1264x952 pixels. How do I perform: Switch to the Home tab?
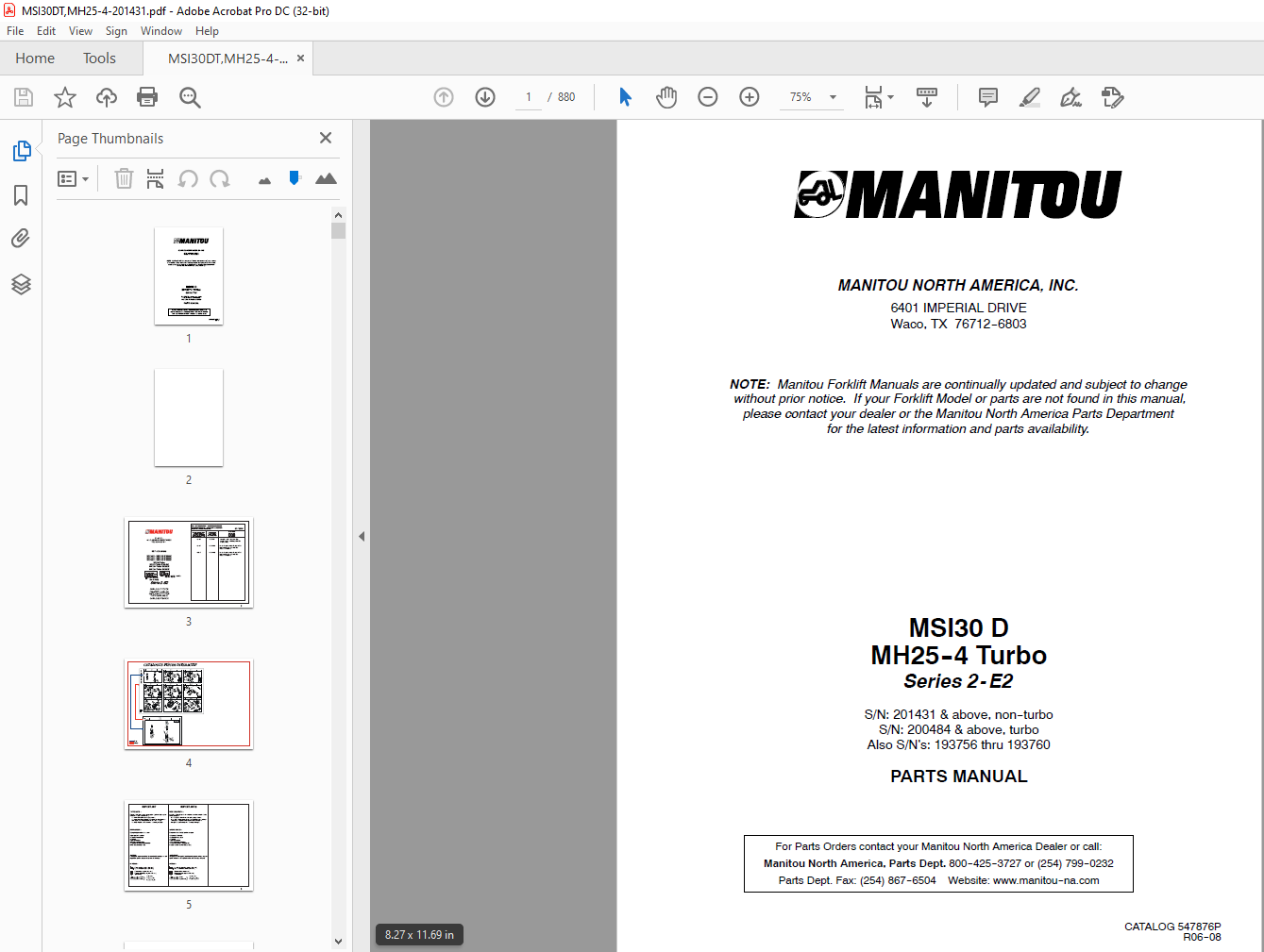coord(35,58)
